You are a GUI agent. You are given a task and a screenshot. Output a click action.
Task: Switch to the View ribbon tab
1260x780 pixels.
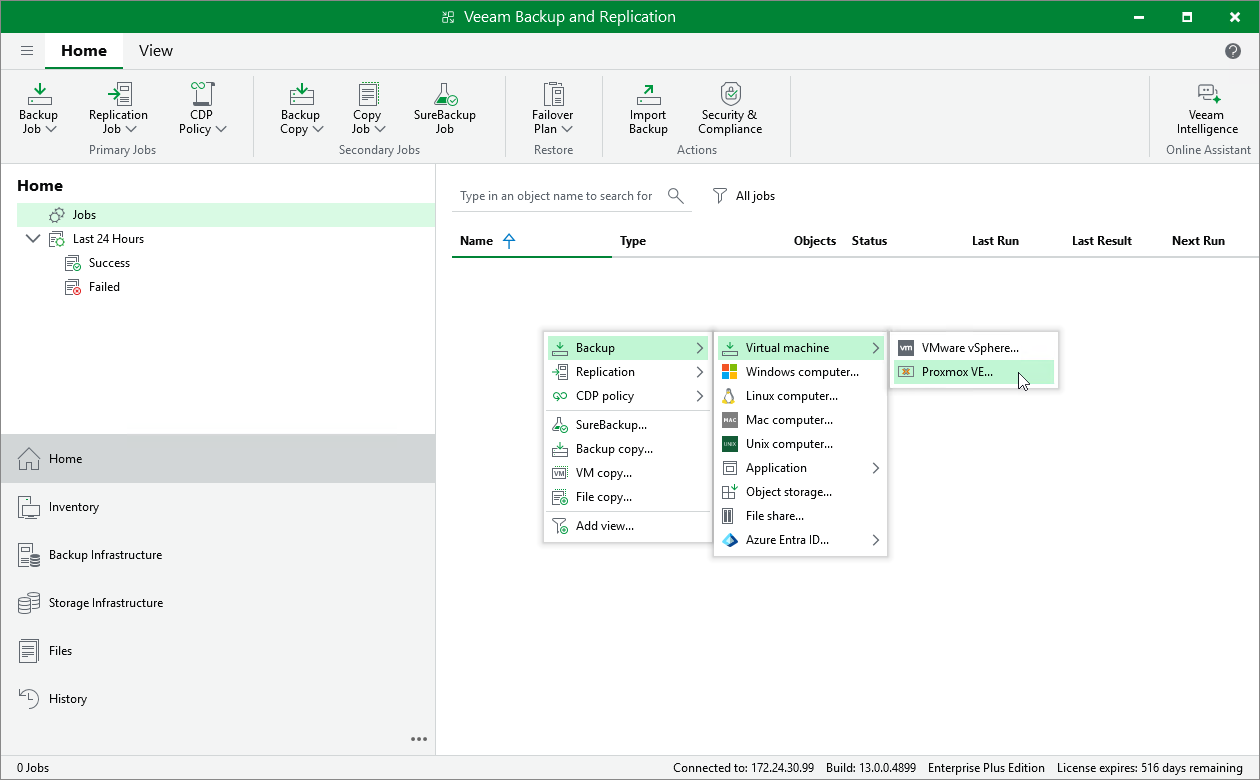[x=155, y=51]
